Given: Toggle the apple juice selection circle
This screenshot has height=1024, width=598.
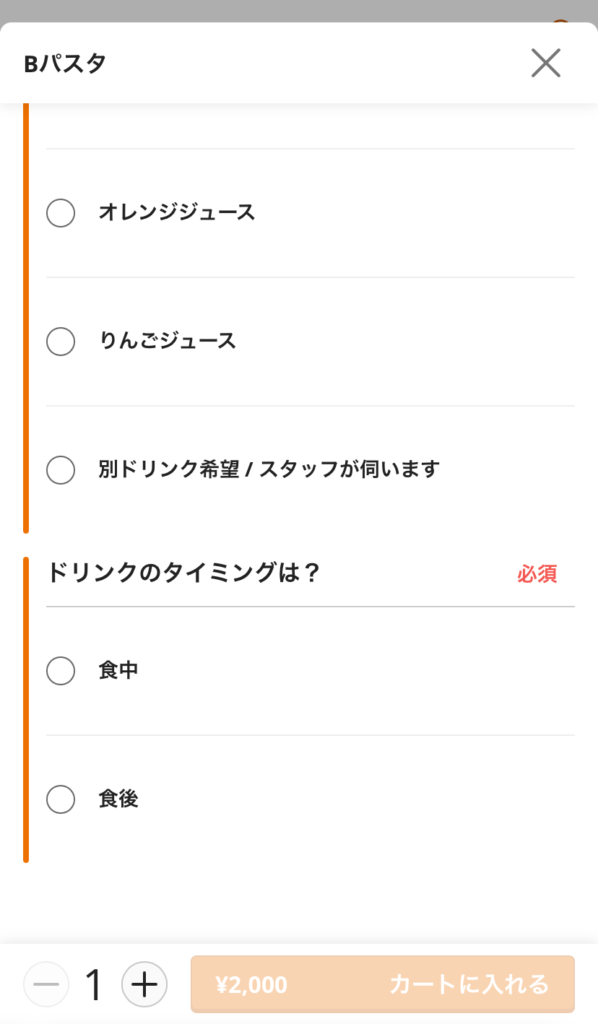Looking at the screenshot, I should [x=61, y=341].
